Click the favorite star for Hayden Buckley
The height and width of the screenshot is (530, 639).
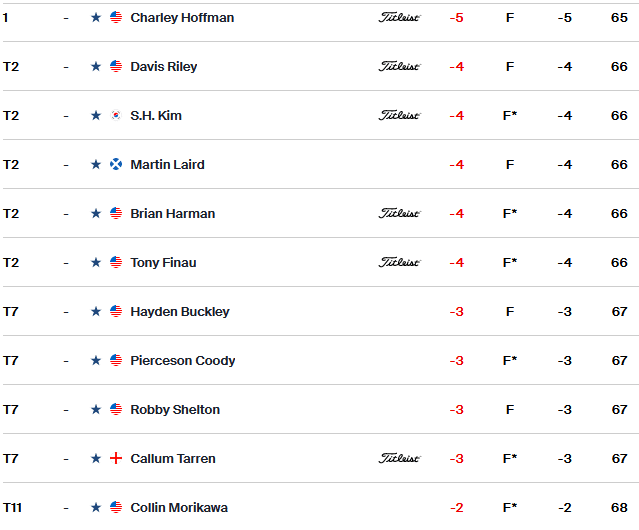96,312
